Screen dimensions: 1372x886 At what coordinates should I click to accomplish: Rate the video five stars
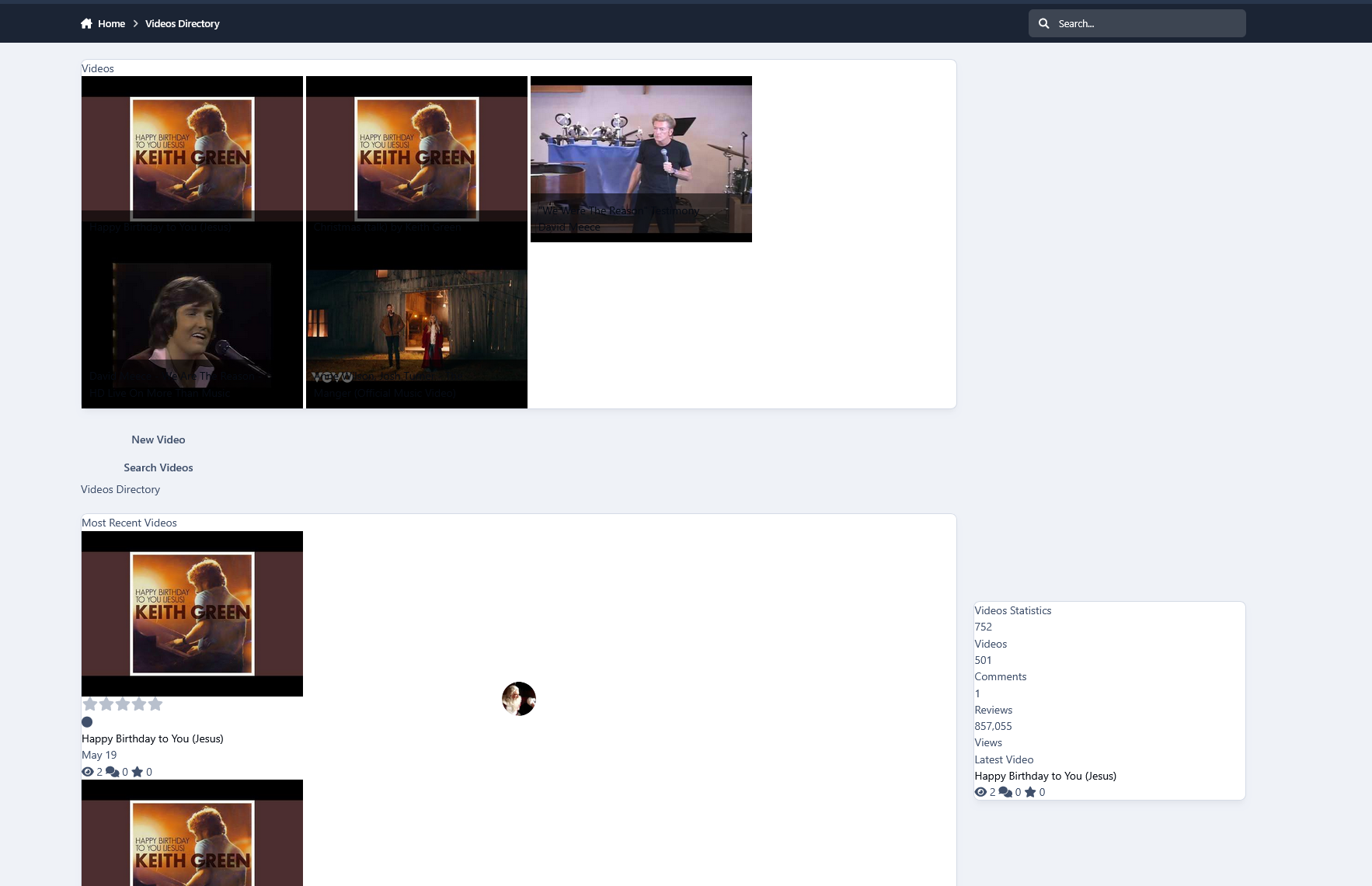(x=155, y=704)
